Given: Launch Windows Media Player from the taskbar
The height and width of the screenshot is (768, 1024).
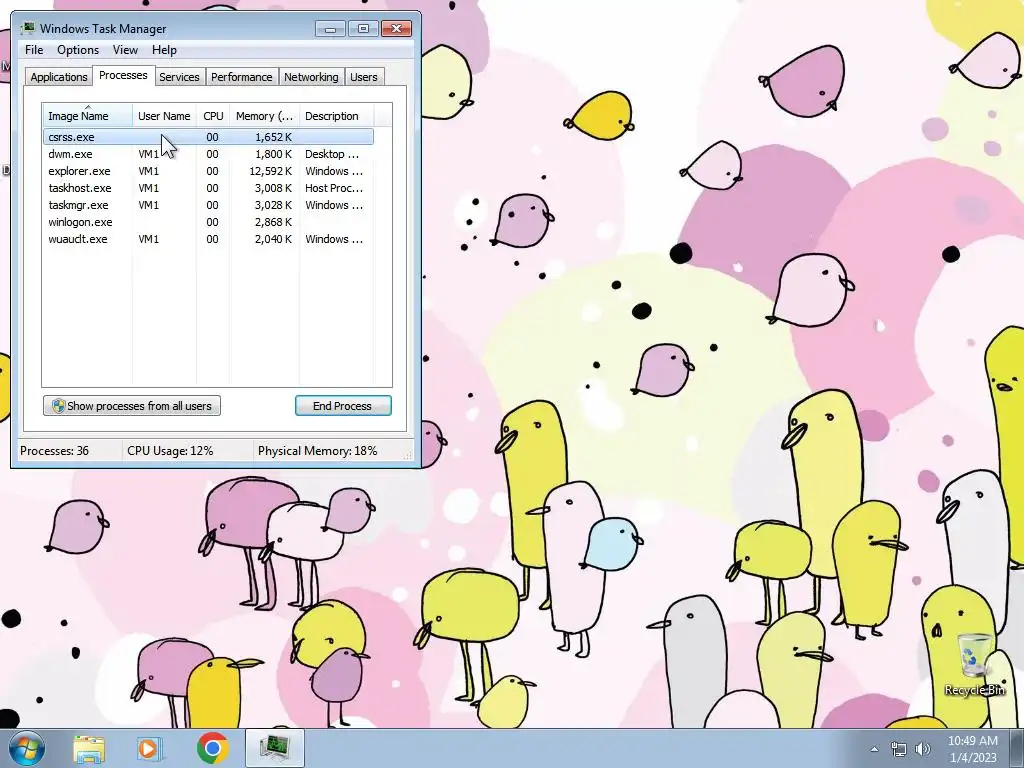Looking at the screenshot, I should [148, 748].
